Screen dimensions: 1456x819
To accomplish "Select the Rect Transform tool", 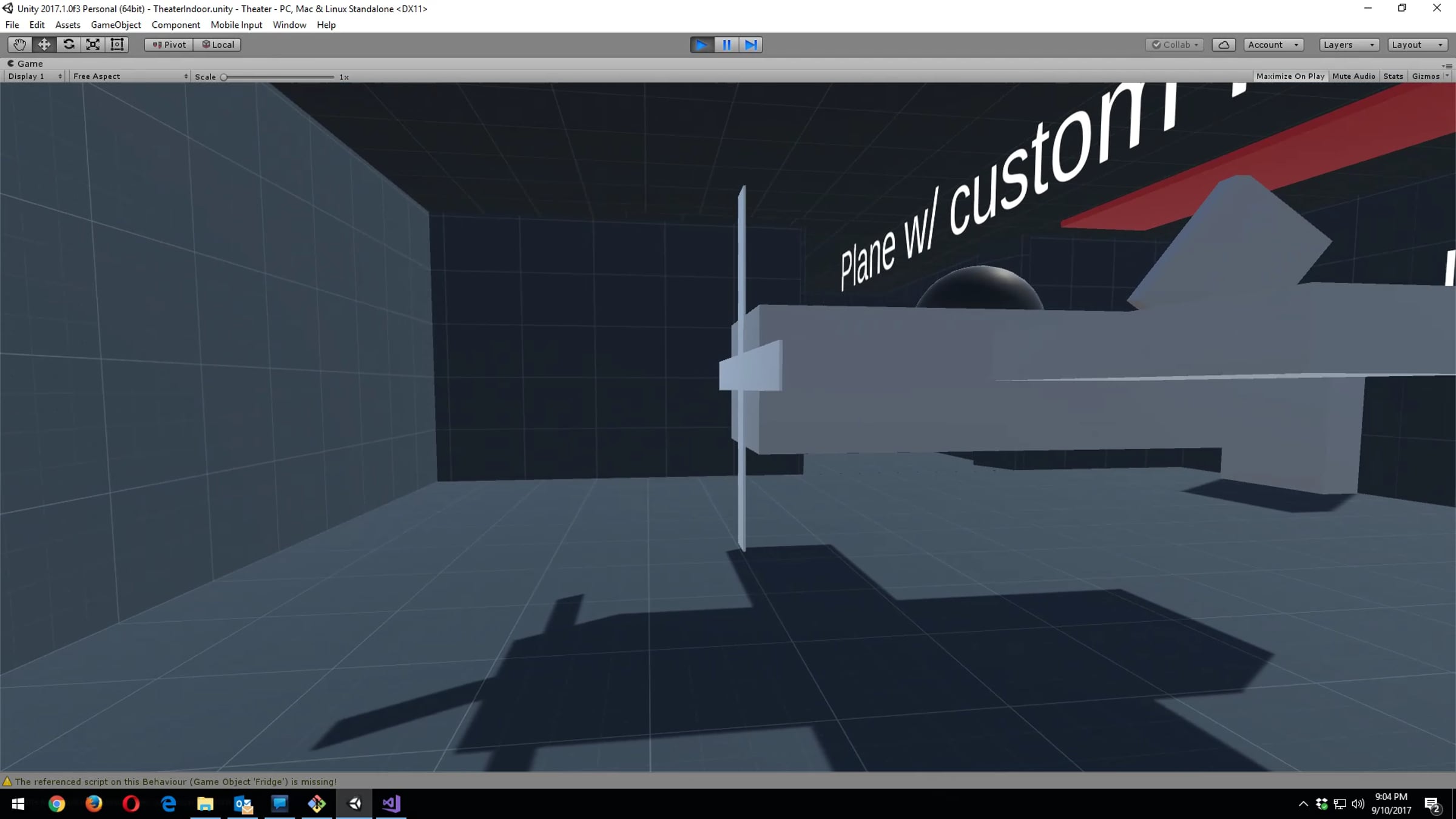I will pos(117,44).
